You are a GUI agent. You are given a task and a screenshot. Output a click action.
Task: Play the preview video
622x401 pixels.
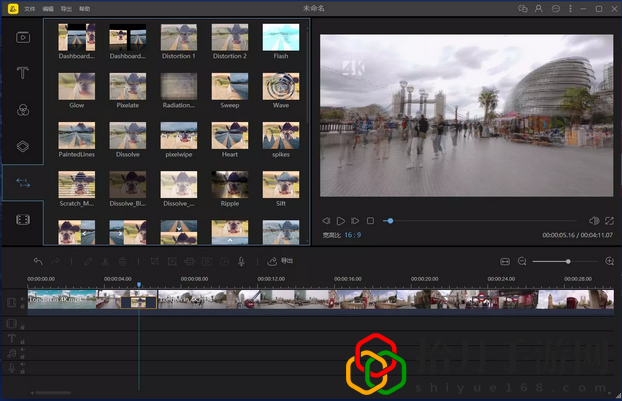tap(341, 221)
